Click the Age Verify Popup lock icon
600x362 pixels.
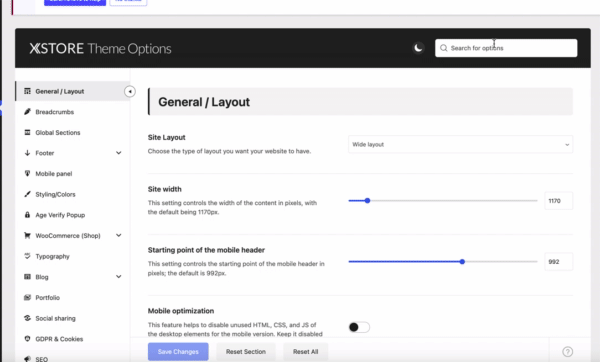point(27,215)
